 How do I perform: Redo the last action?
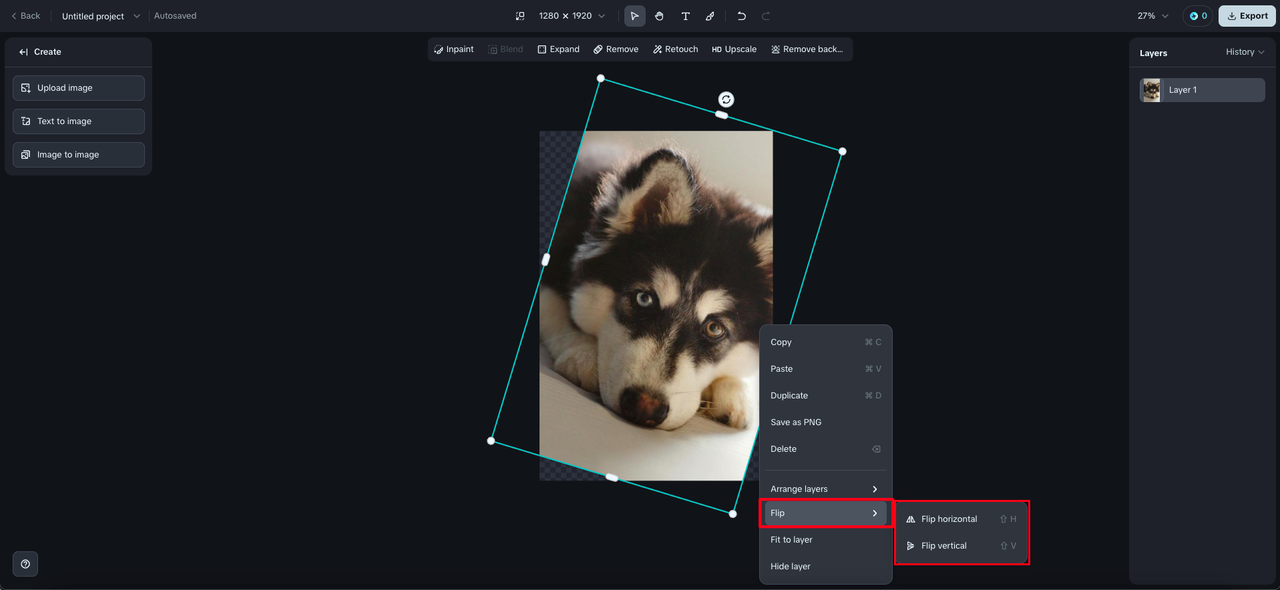(x=766, y=16)
